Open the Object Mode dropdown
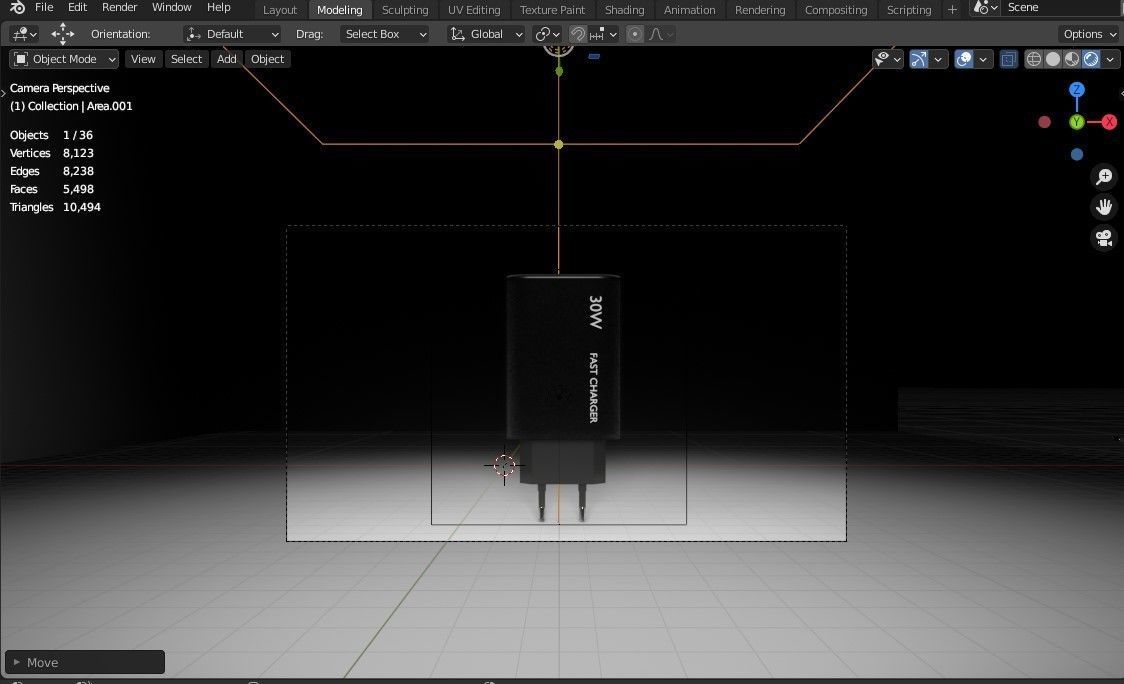 [63, 58]
